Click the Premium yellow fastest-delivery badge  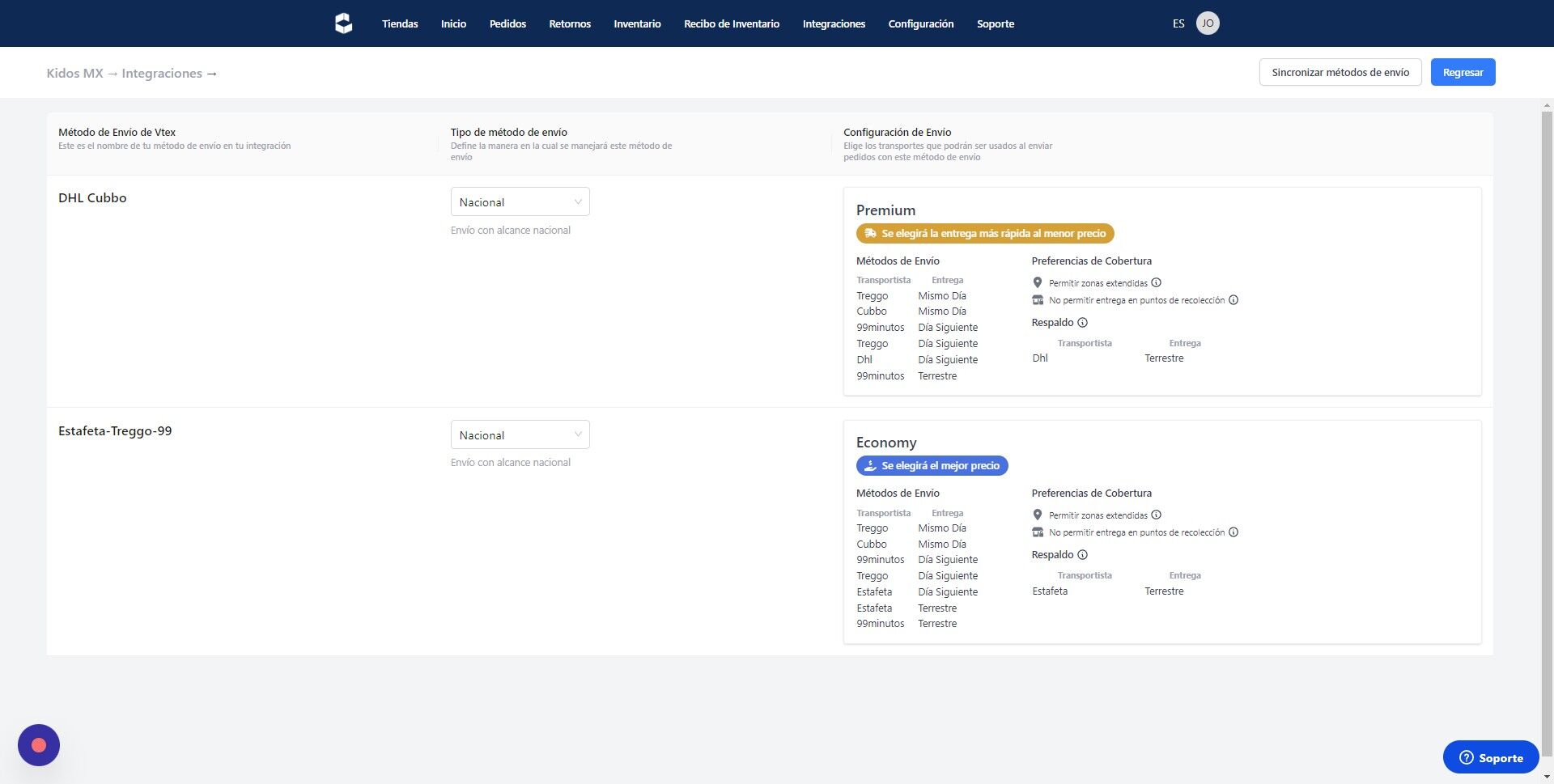[985, 234]
